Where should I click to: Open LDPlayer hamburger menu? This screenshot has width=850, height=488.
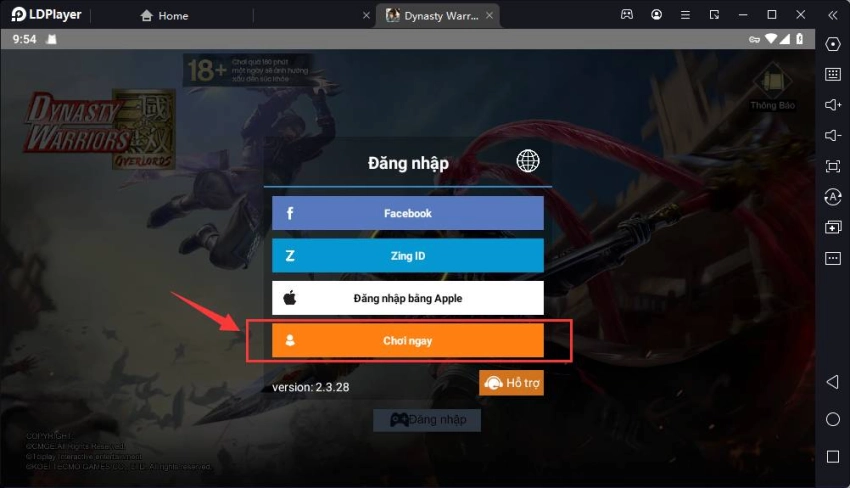[685, 15]
